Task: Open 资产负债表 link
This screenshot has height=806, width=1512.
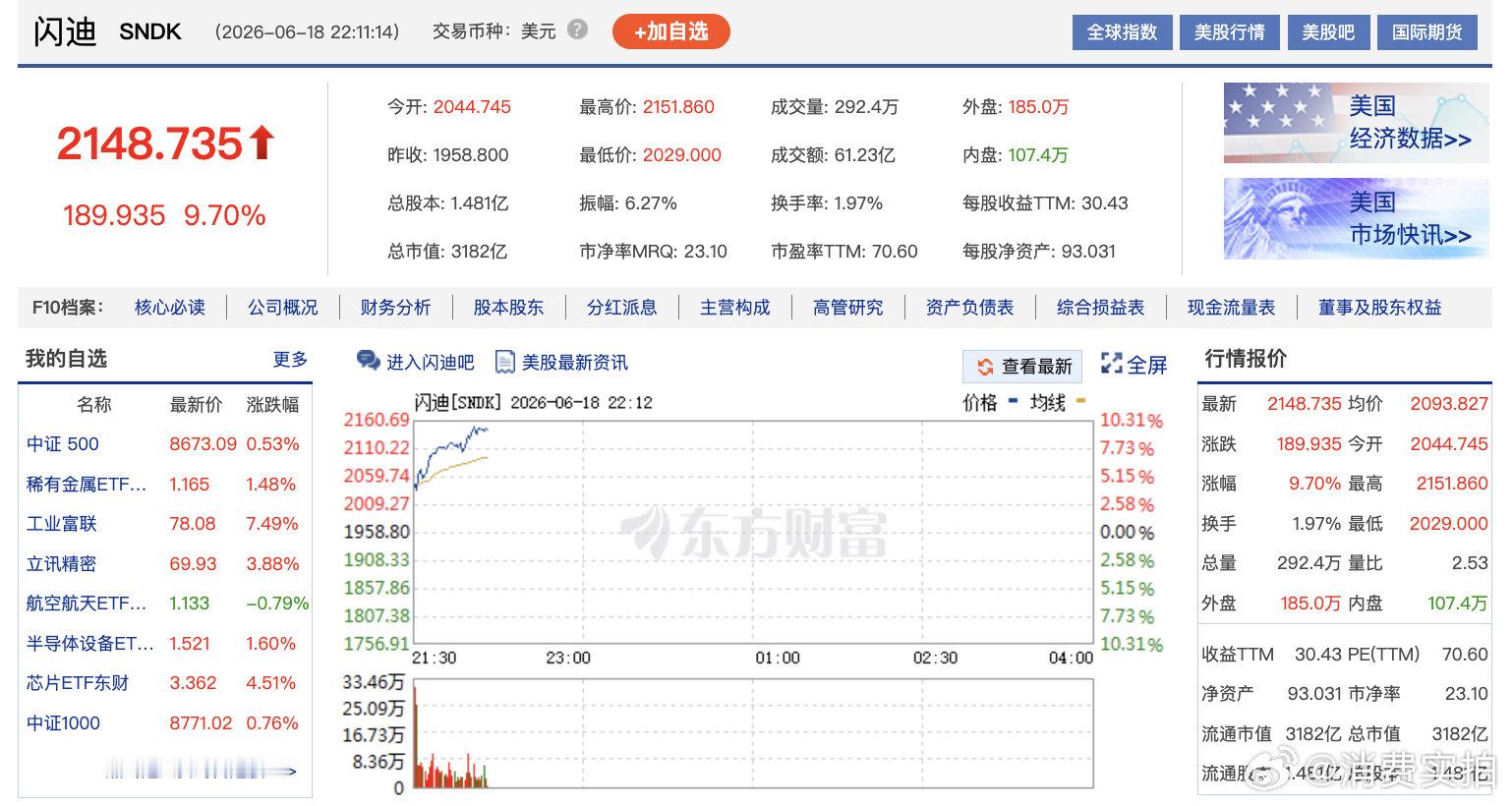Action: tap(969, 308)
